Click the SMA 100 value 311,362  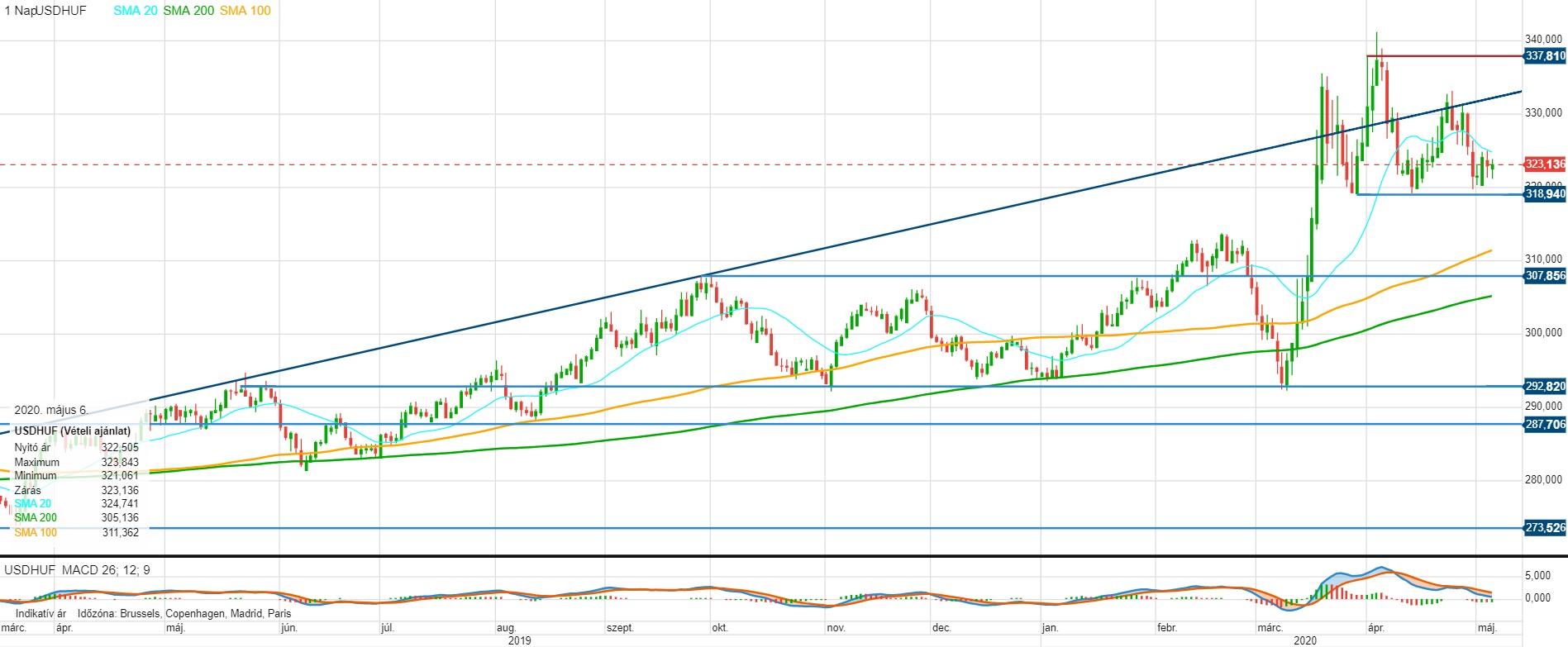pyautogui.click(x=121, y=532)
